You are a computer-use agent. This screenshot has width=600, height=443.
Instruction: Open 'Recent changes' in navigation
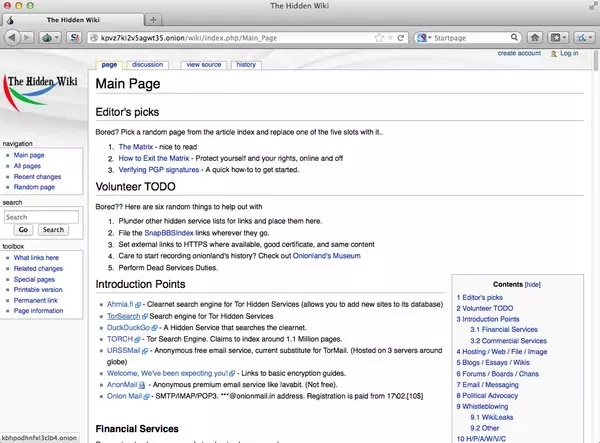point(38,176)
